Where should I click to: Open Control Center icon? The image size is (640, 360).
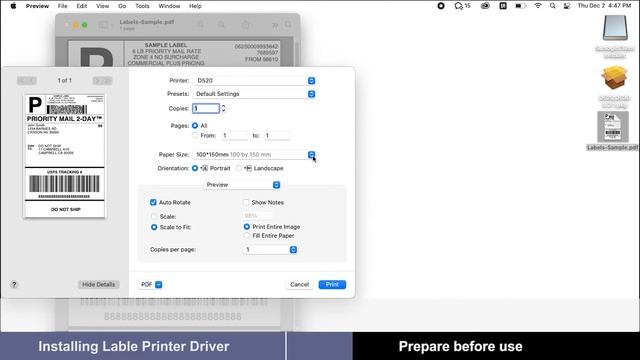[567, 6]
